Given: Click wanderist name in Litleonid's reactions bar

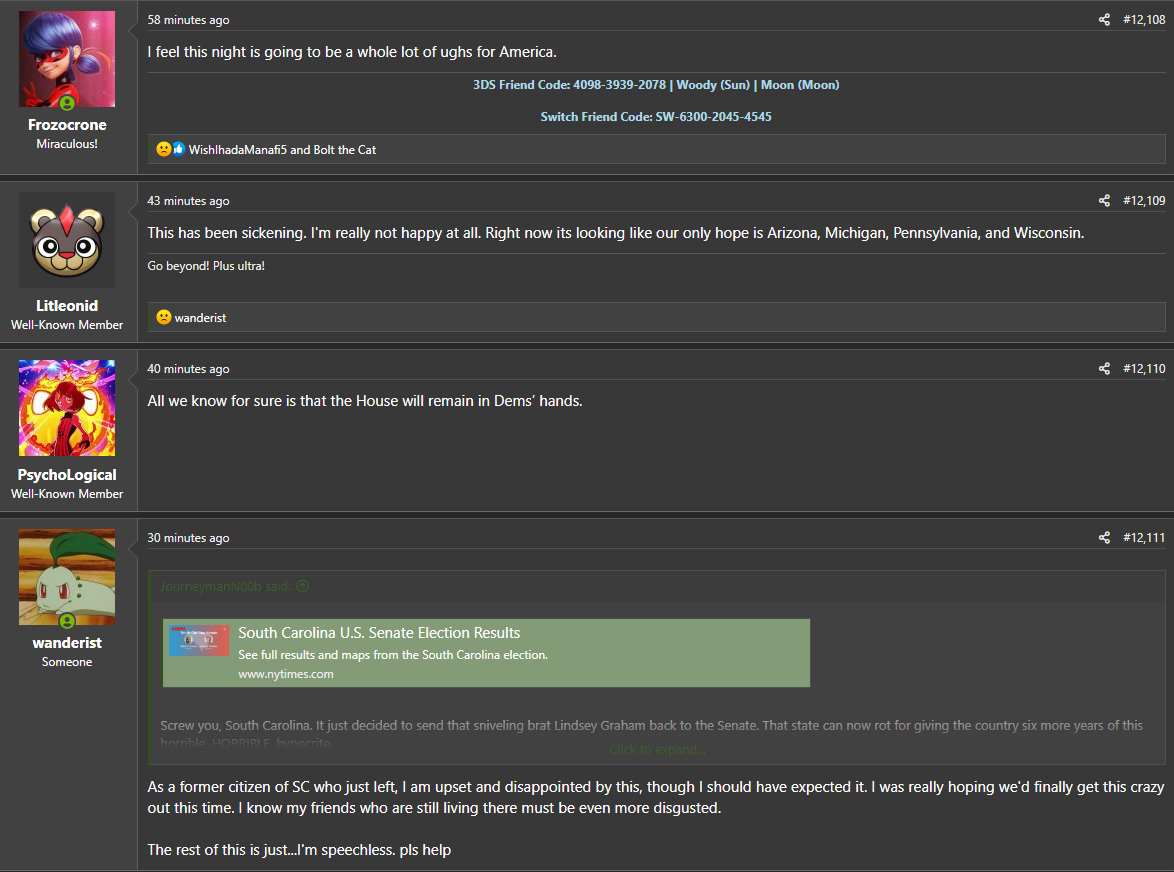Looking at the screenshot, I should coord(200,318).
